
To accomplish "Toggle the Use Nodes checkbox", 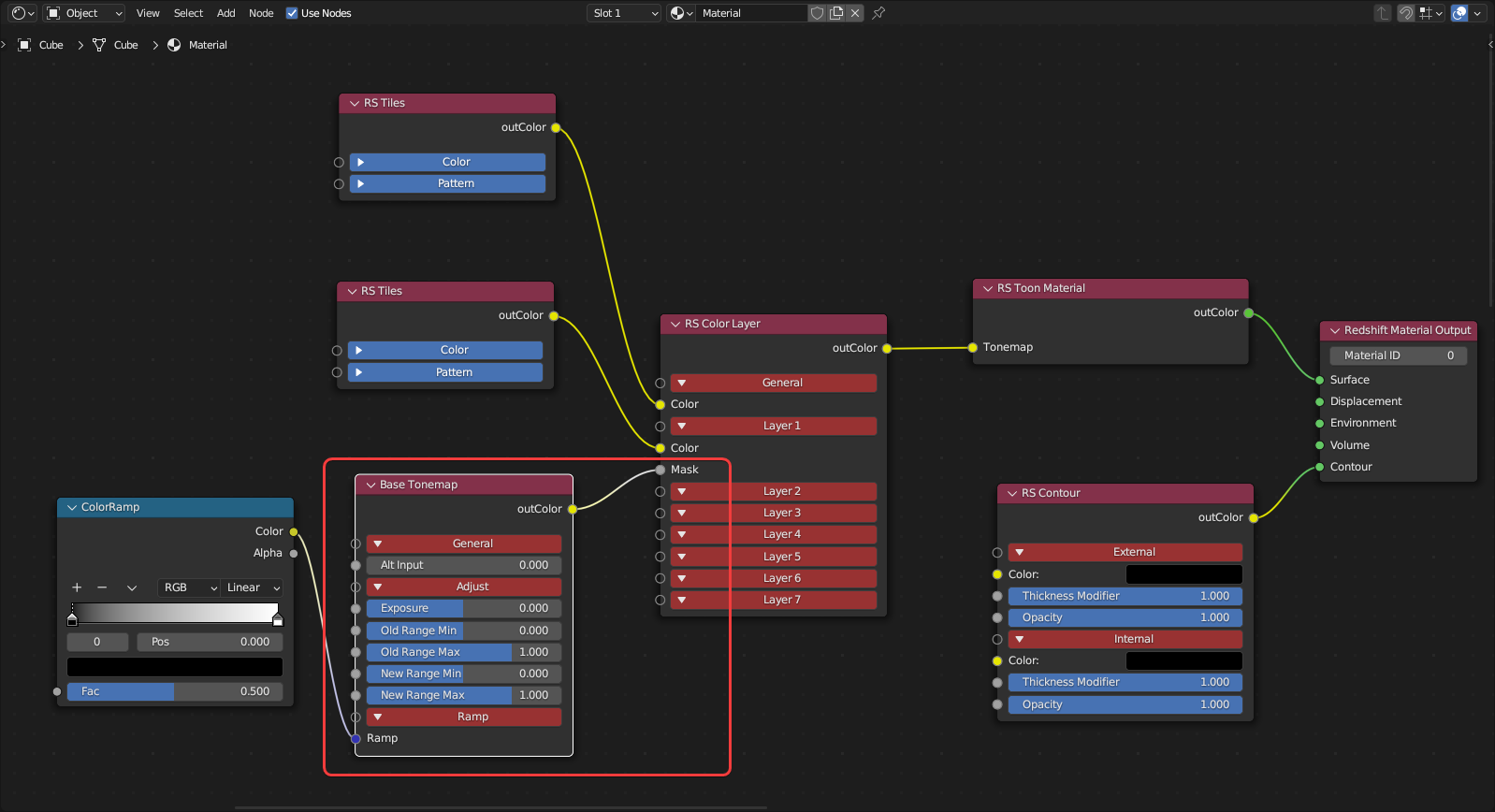I will (x=292, y=13).
